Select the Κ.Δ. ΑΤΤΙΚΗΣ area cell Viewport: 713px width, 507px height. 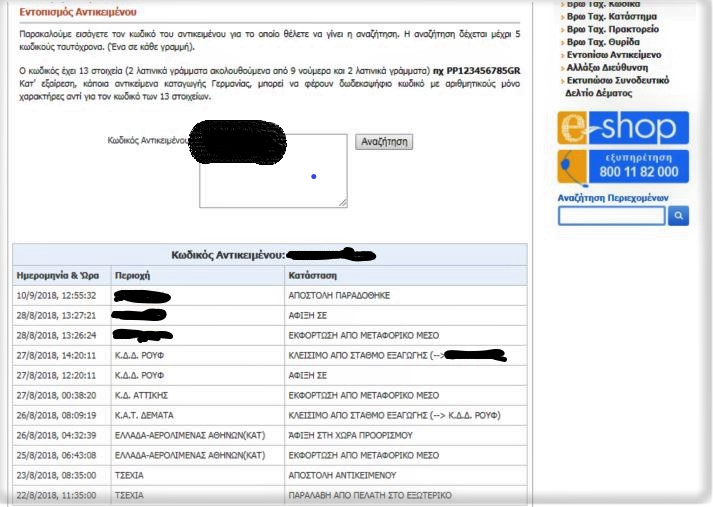(x=141, y=396)
